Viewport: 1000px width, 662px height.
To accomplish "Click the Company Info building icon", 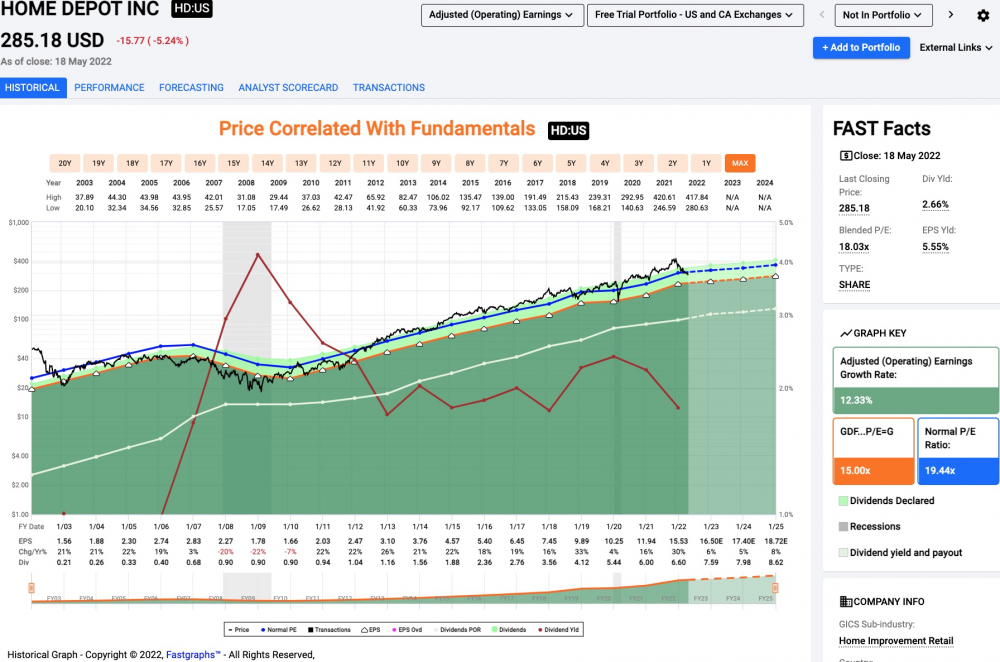I will coord(846,601).
